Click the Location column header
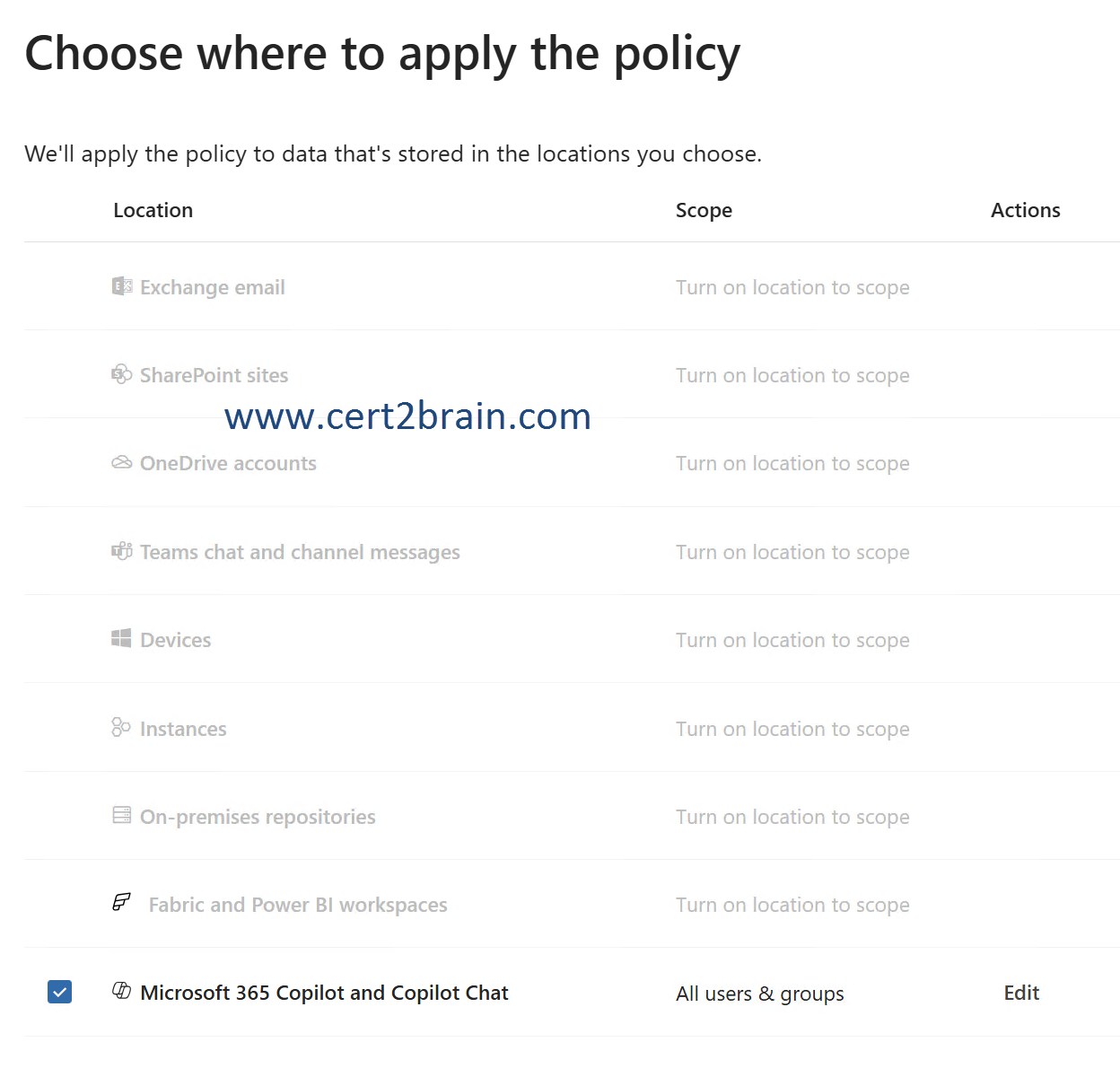This screenshot has width=1120, height=1077. click(153, 210)
